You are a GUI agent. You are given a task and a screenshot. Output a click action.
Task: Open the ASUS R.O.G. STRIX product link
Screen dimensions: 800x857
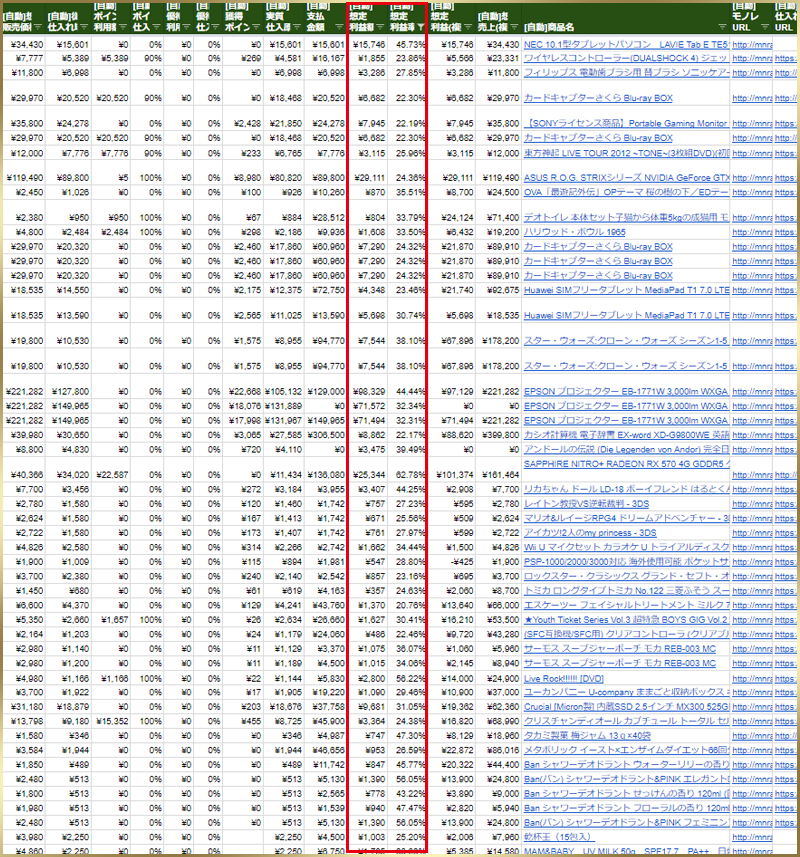[x=626, y=178]
